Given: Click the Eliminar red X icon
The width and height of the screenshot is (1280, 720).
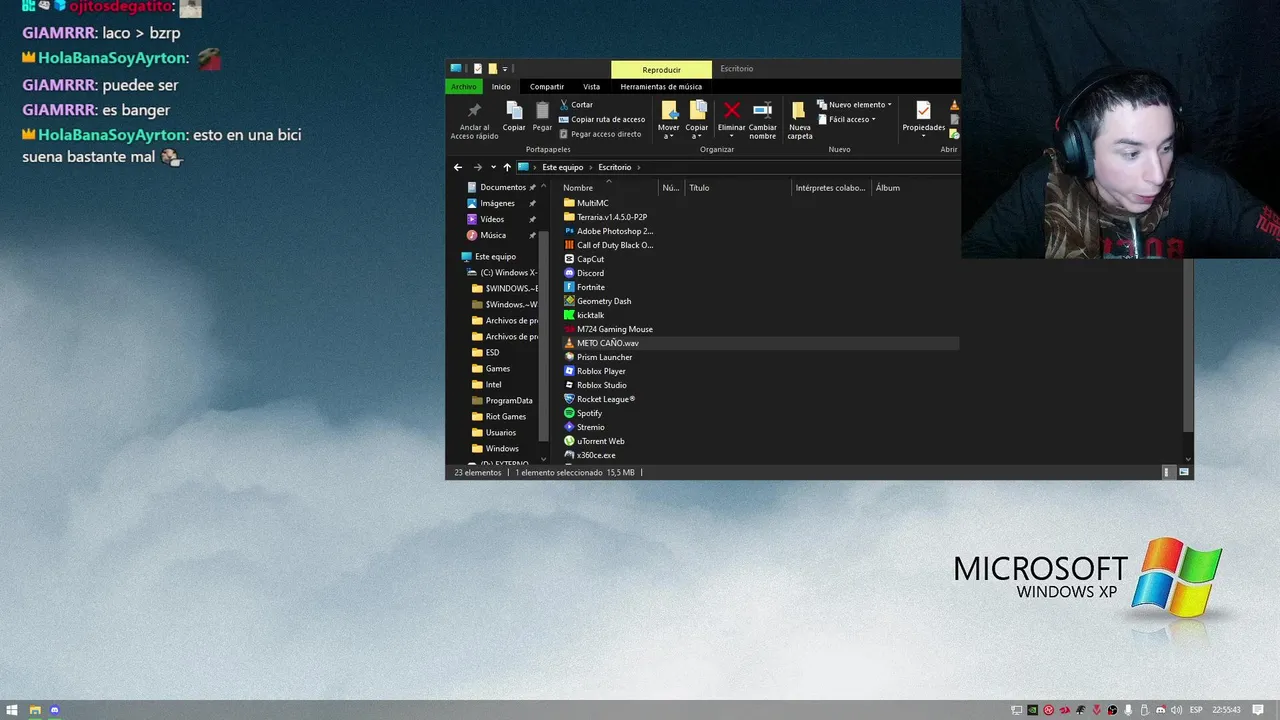Looking at the screenshot, I should tap(731, 110).
